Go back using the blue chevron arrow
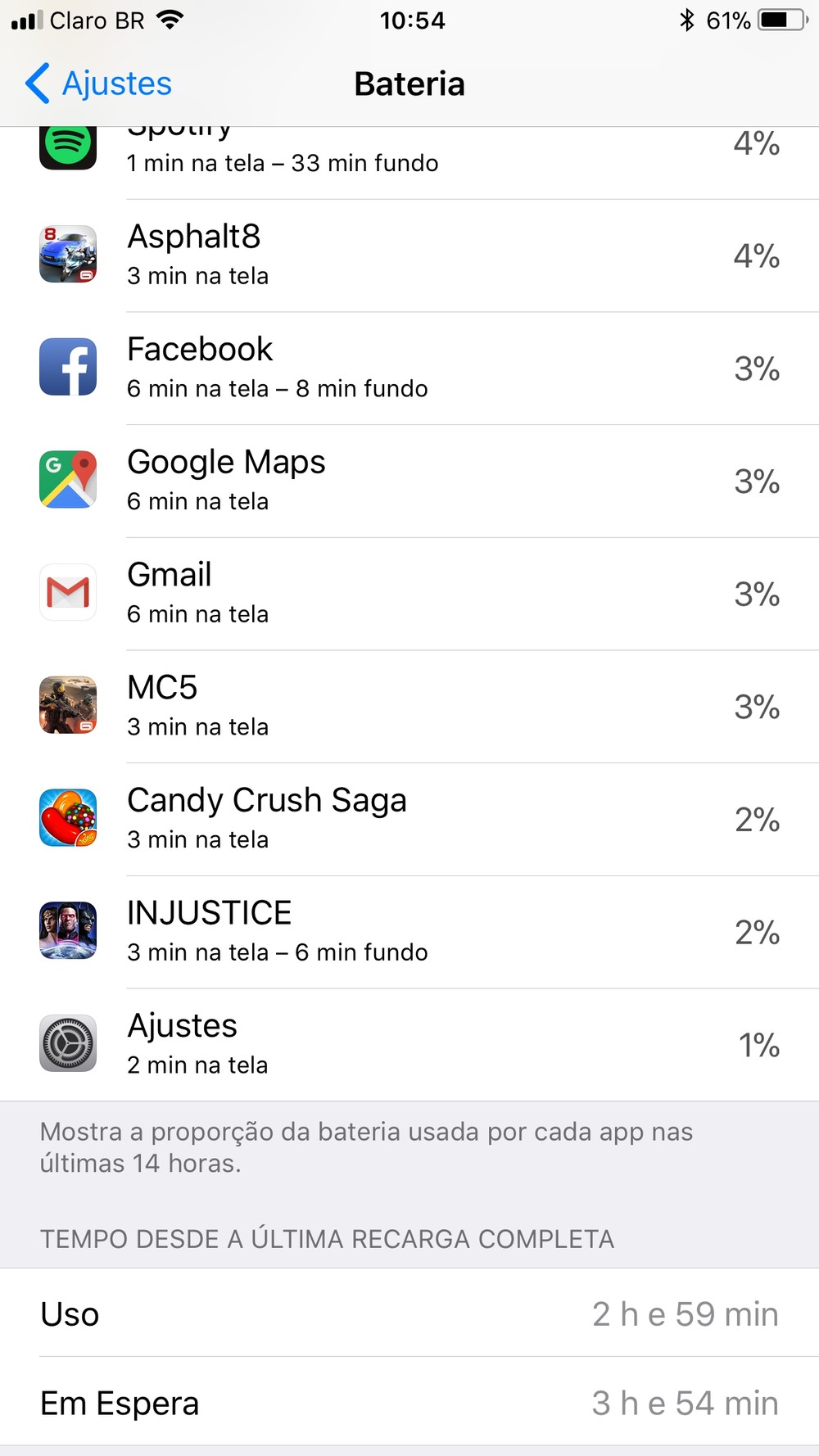This screenshot has height=1456, width=819. click(38, 84)
